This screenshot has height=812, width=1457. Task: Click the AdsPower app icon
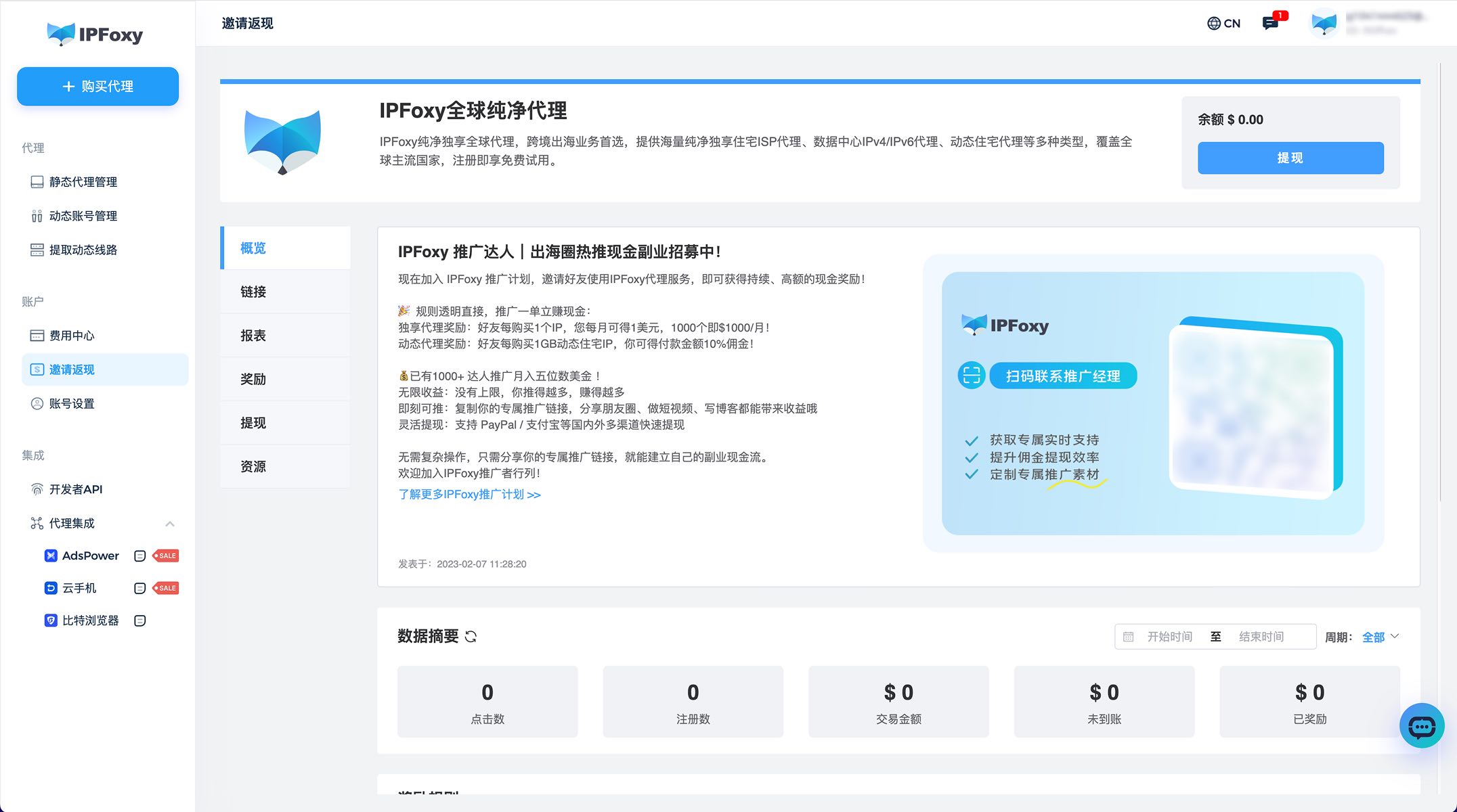click(x=51, y=556)
